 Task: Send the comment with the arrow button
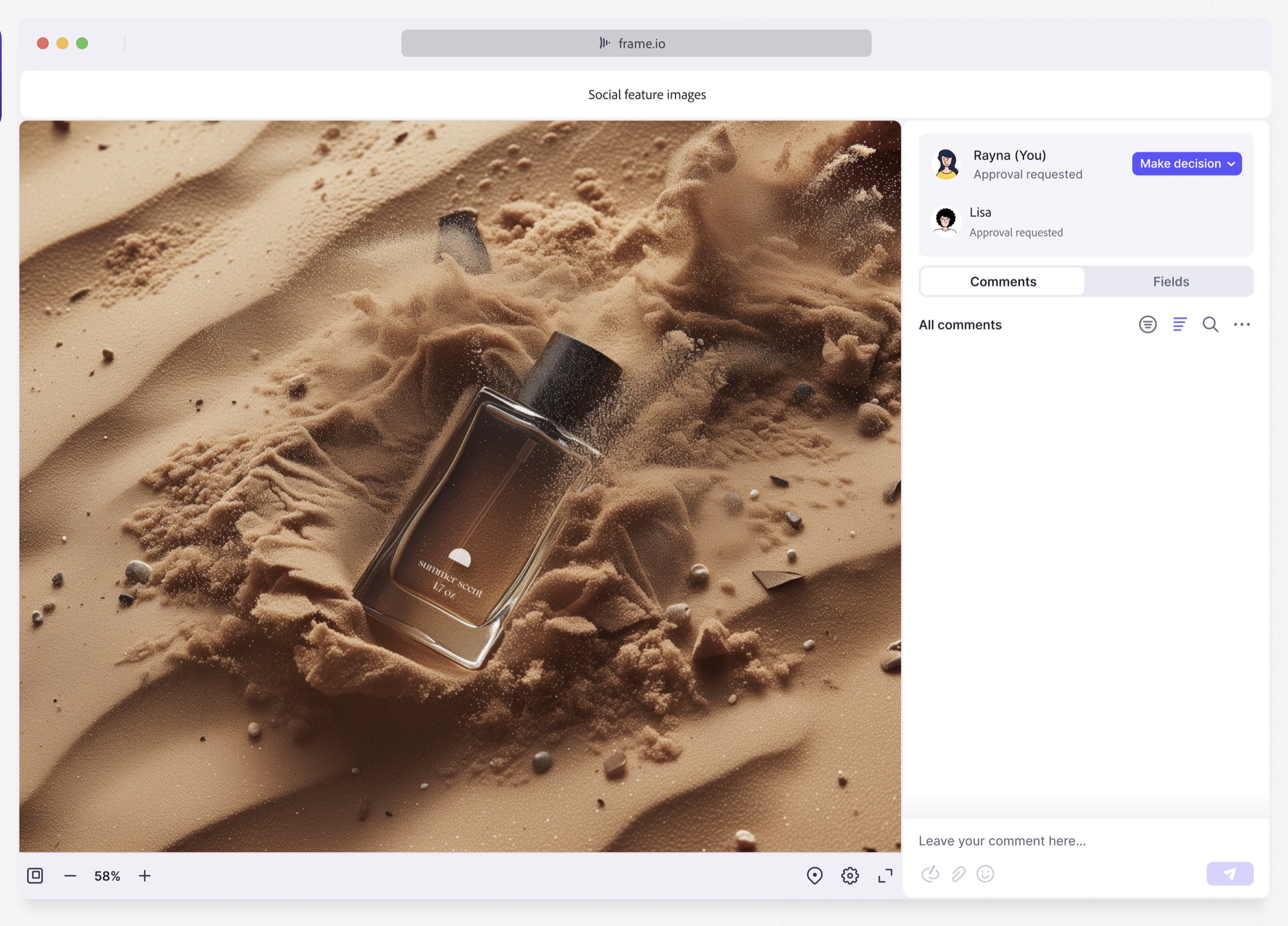[x=1229, y=874]
